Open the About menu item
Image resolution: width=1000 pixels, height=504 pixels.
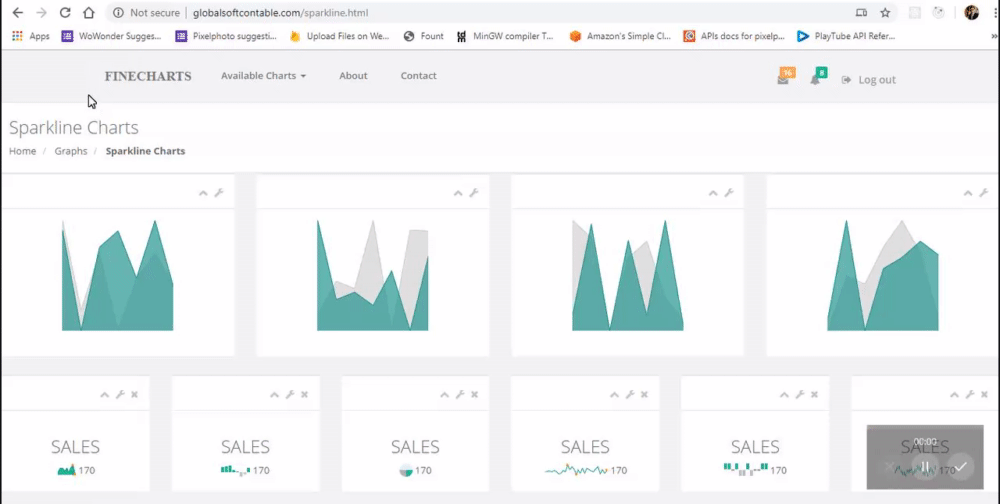coord(353,75)
